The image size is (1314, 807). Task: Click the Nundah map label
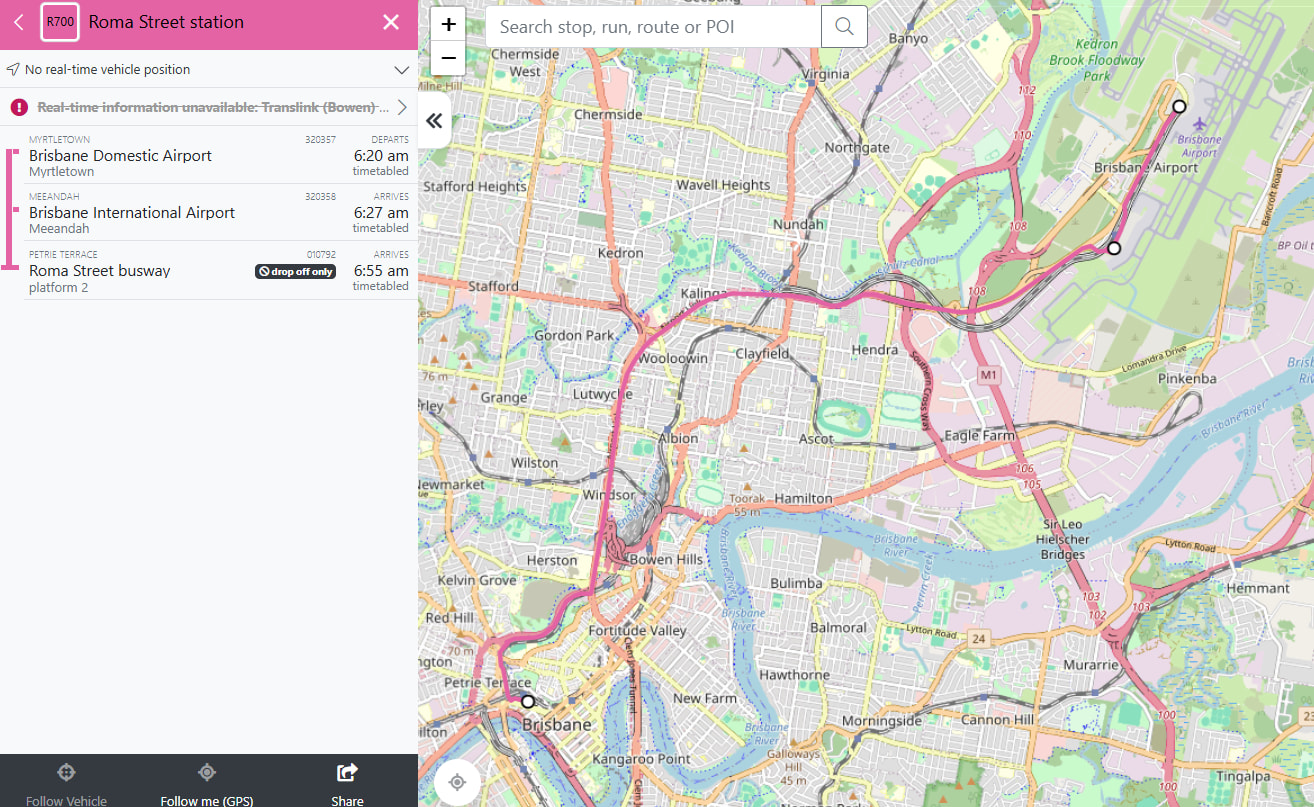[798, 224]
